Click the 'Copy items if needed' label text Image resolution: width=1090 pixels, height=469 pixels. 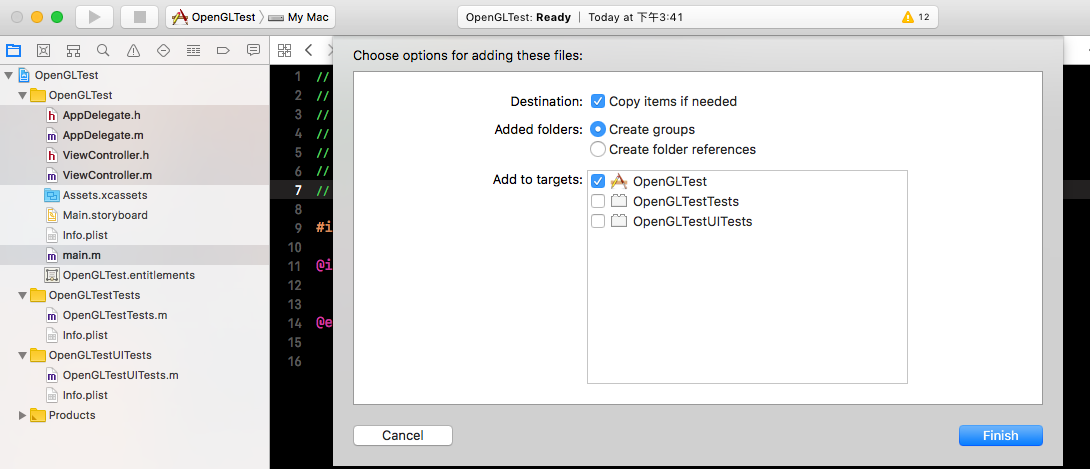(x=673, y=101)
